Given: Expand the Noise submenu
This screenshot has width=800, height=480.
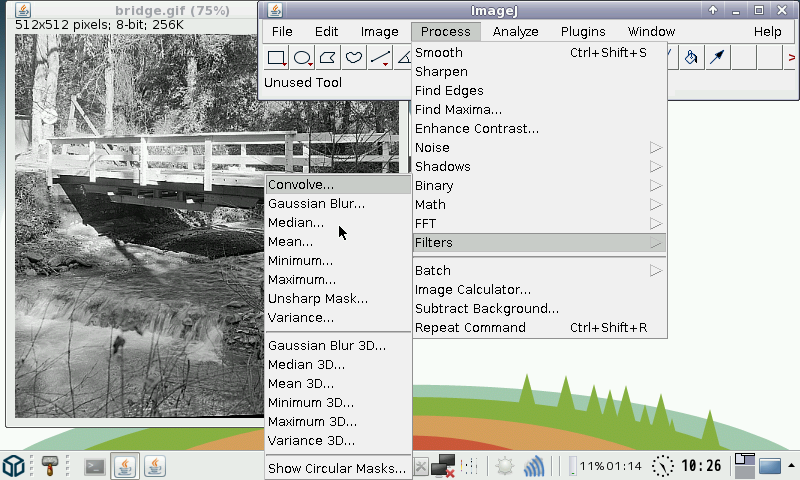Looking at the screenshot, I should (x=539, y=148).
